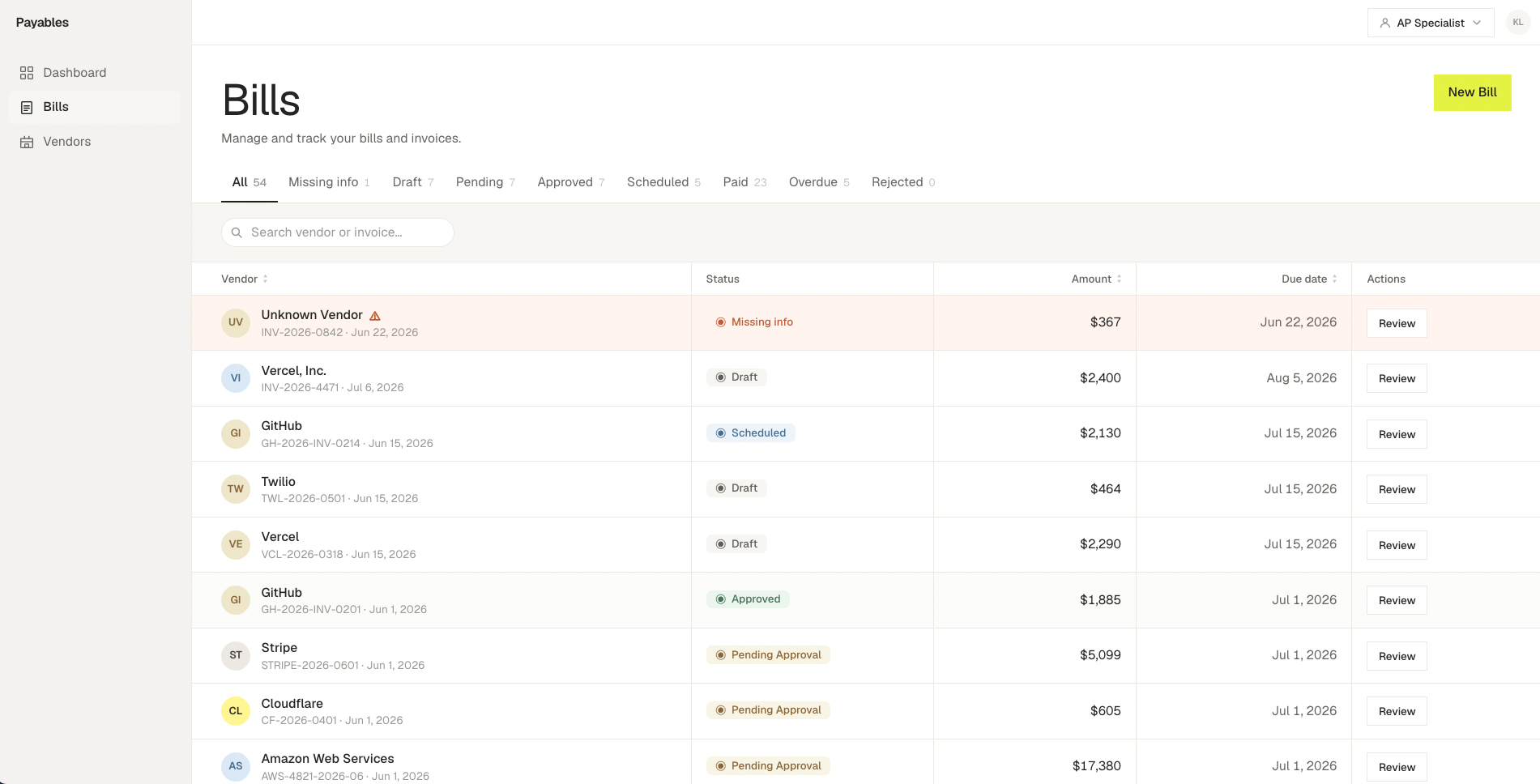This screenshot has width=1540, height=784.
Task: Click the amount $605 for Cloudflare
Action: tap(1105, 711)
